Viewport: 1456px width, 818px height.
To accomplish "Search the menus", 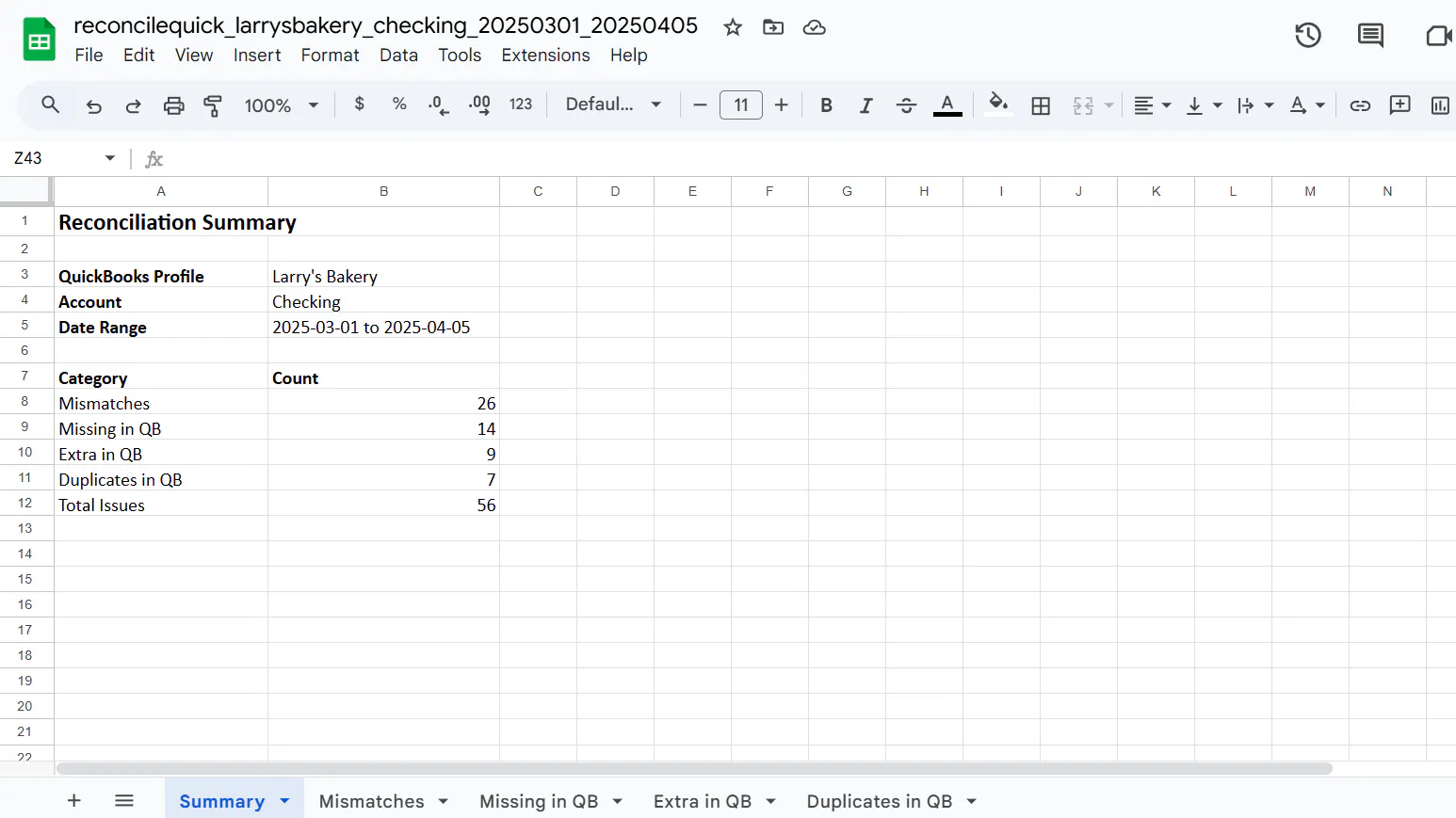I will pos(51,104).
